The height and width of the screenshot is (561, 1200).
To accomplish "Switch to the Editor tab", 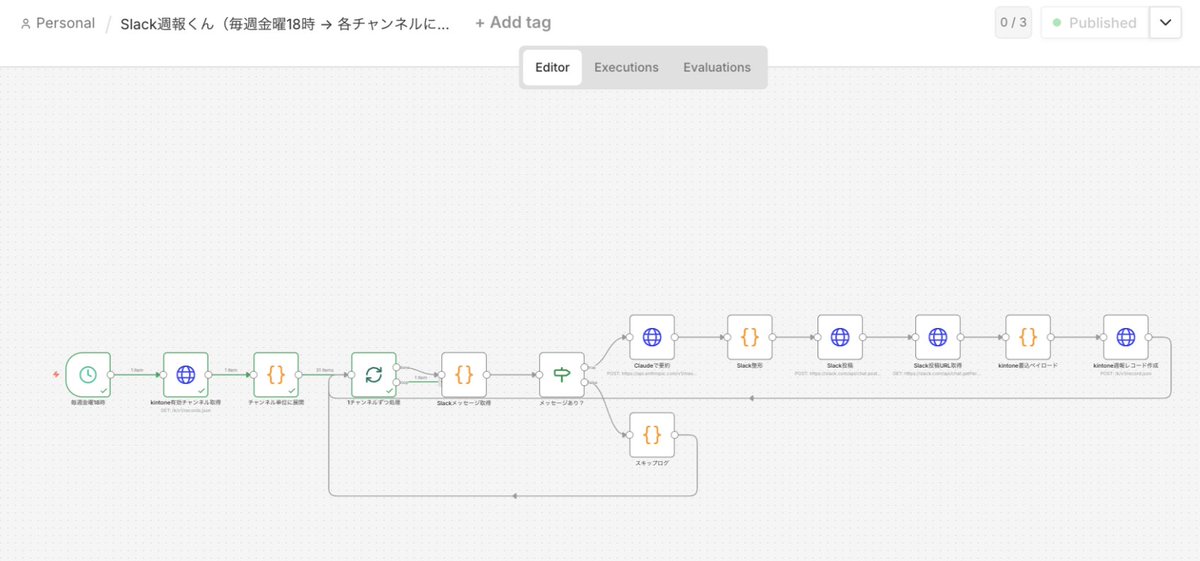I will coord(552,67).
